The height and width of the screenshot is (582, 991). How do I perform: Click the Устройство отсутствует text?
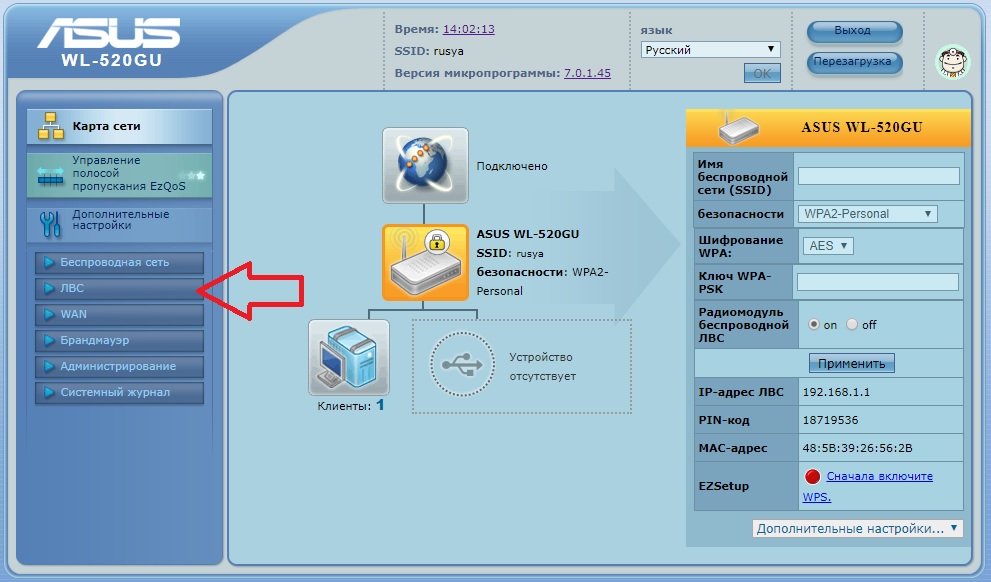[x=542, y=367]
